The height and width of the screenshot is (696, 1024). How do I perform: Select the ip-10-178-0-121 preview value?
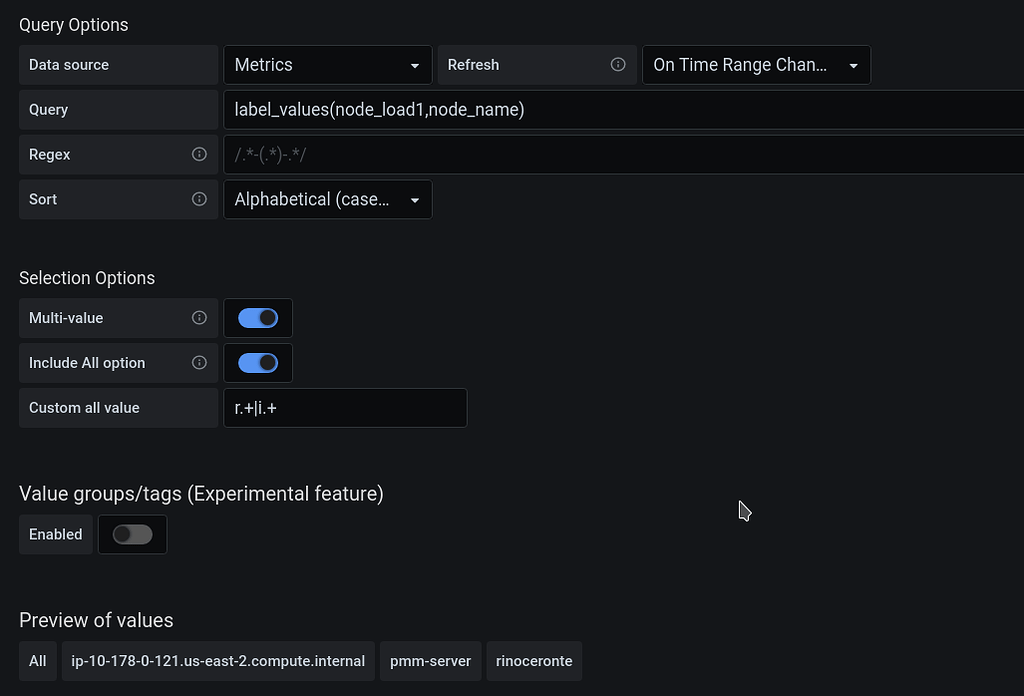(x=217, y=661)
